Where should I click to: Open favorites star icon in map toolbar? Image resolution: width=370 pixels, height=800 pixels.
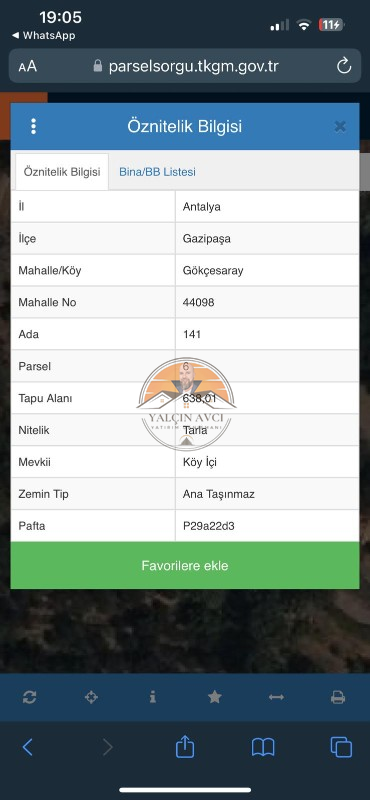point(214,697)
